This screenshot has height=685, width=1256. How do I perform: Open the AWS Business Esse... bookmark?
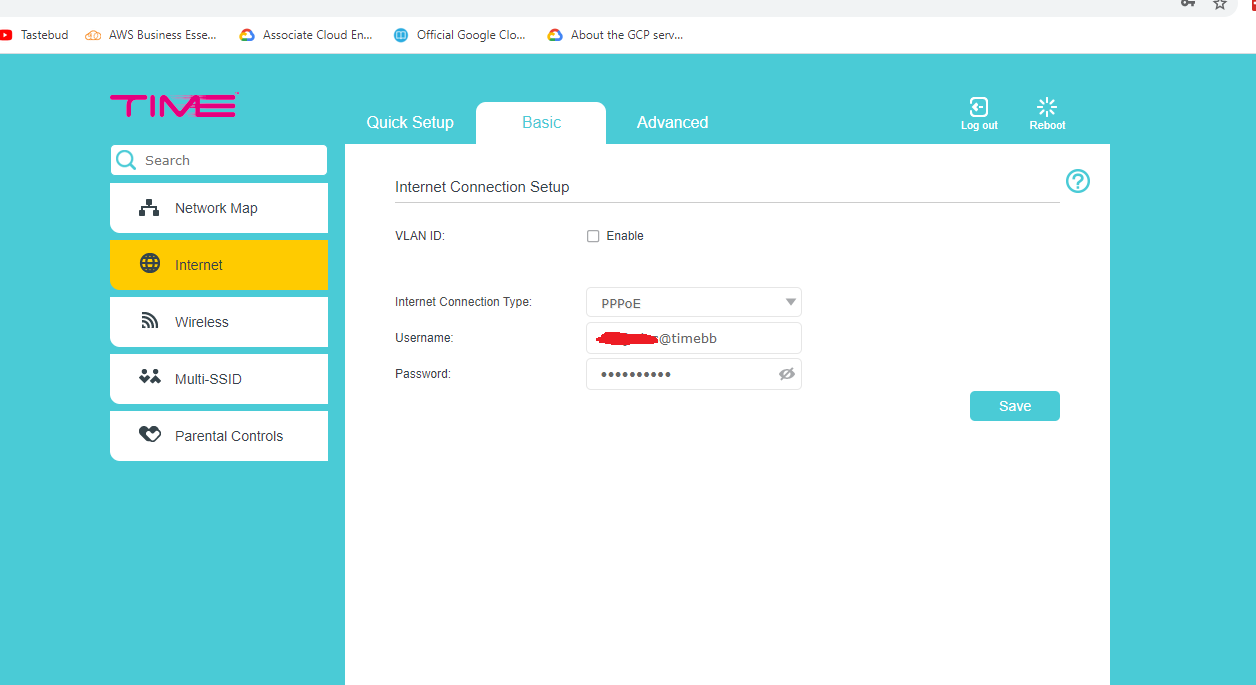click(151, 35)
